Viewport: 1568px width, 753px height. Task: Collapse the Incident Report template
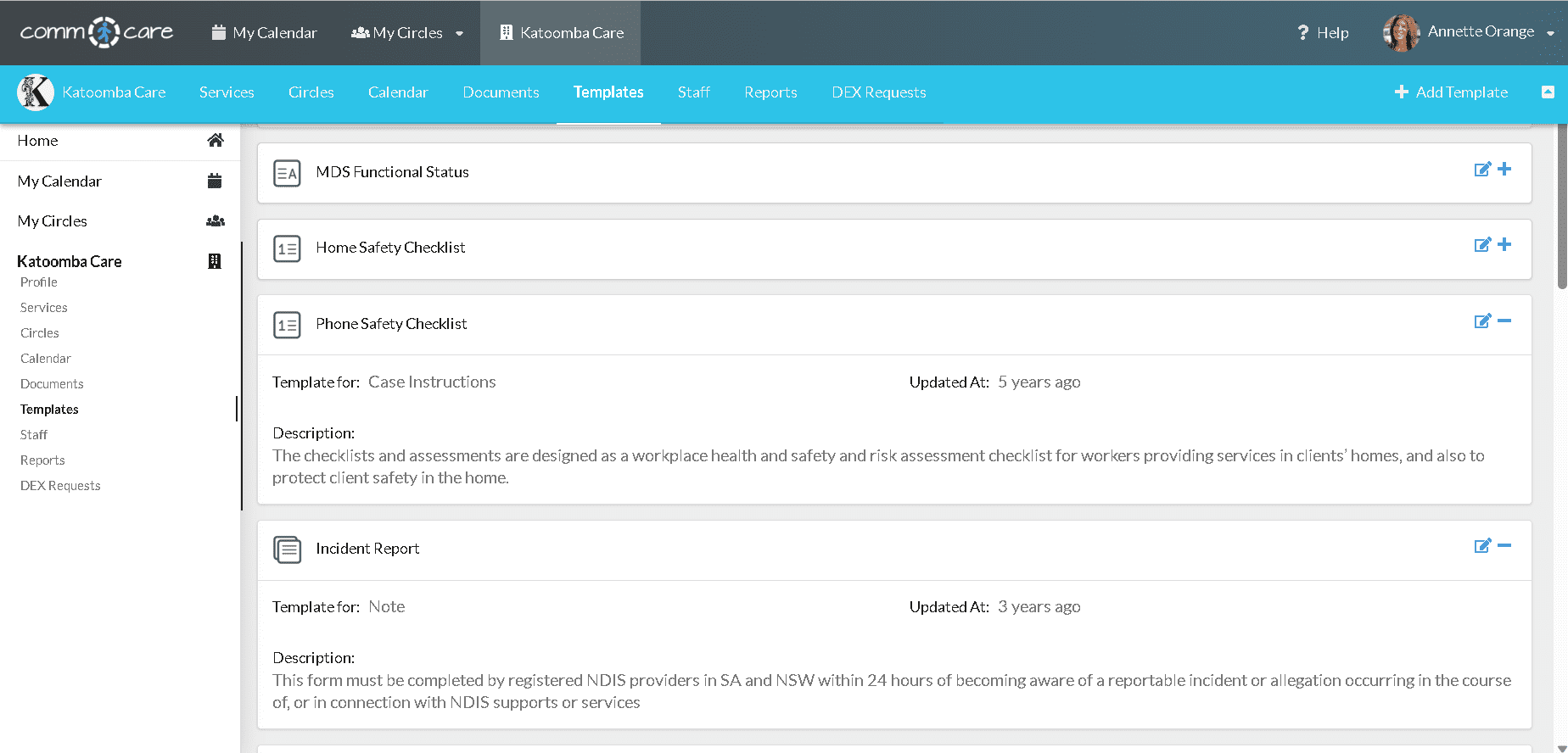[x=1504, y=546]
